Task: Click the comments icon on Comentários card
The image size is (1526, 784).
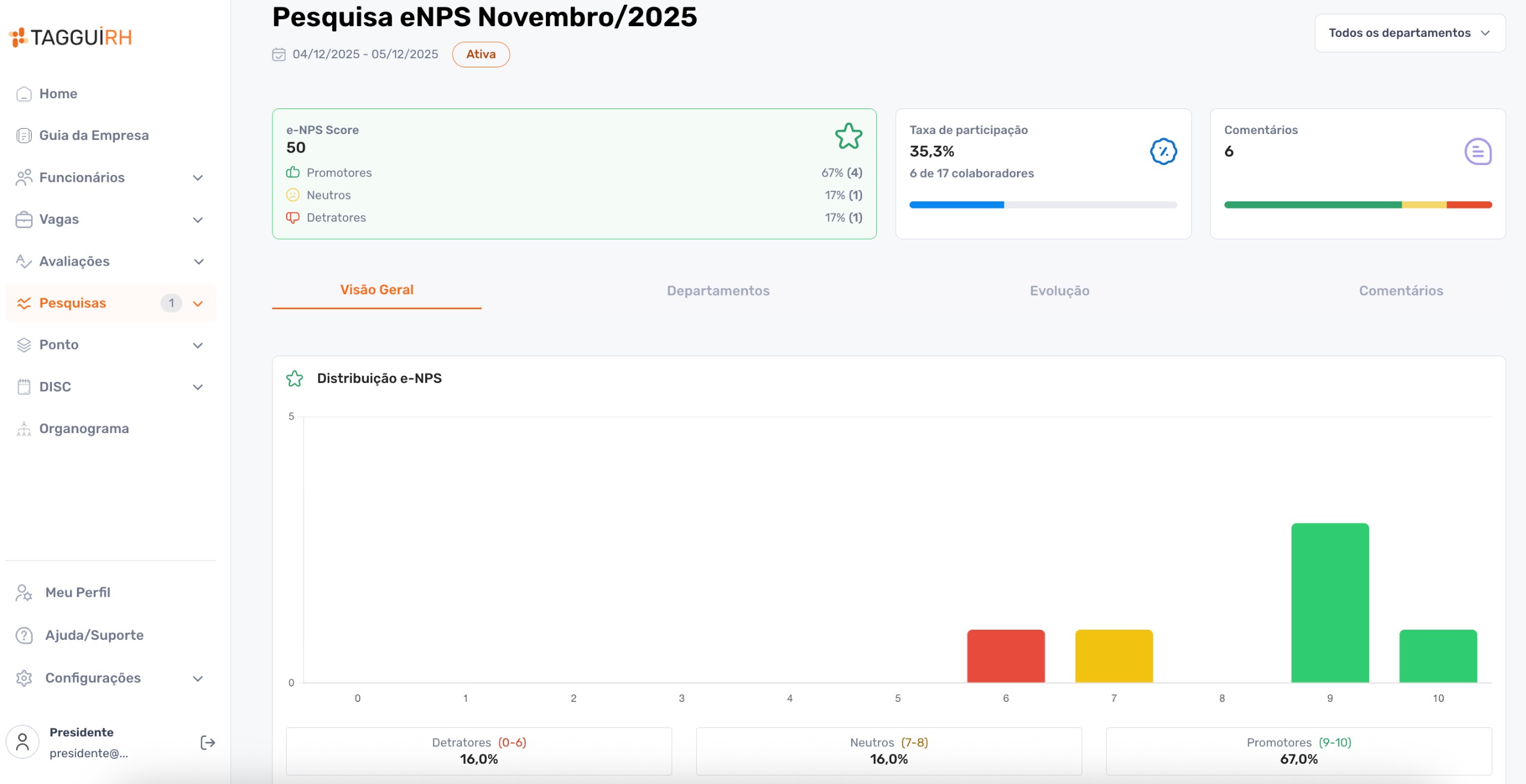Action: pos(1477,152)
